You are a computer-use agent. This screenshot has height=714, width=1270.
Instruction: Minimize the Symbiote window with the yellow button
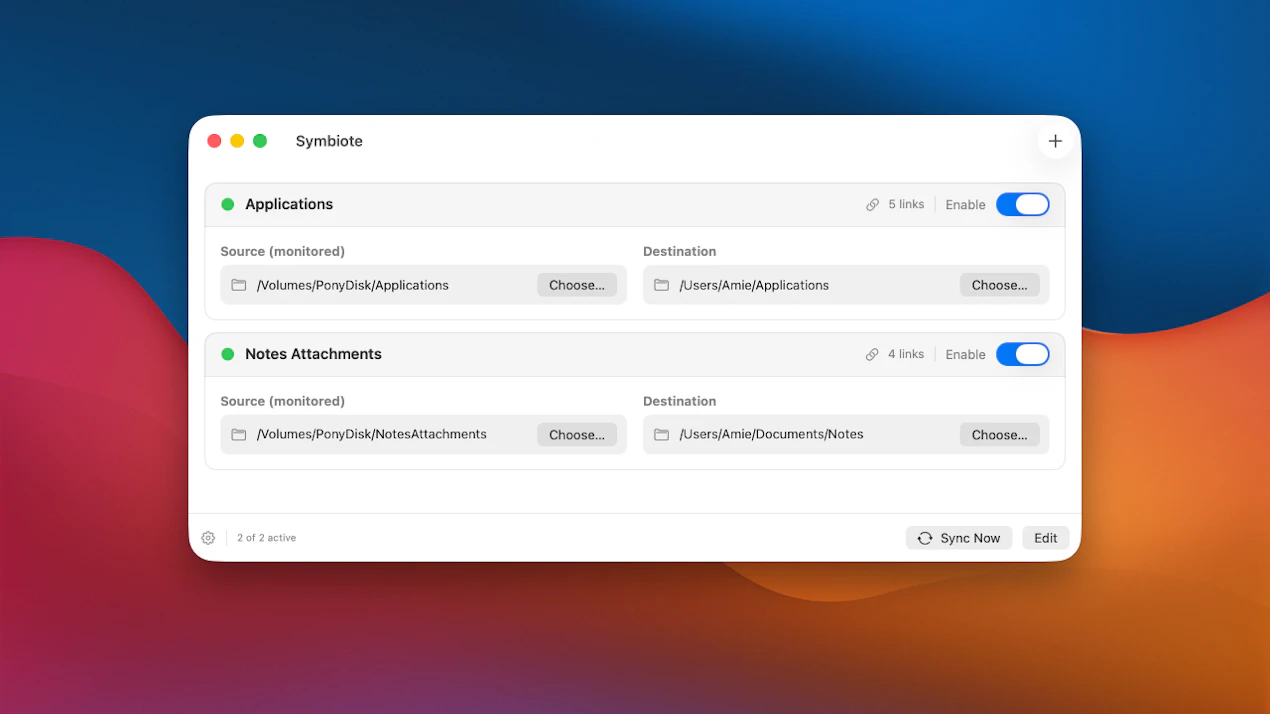[x=237, y=141]
